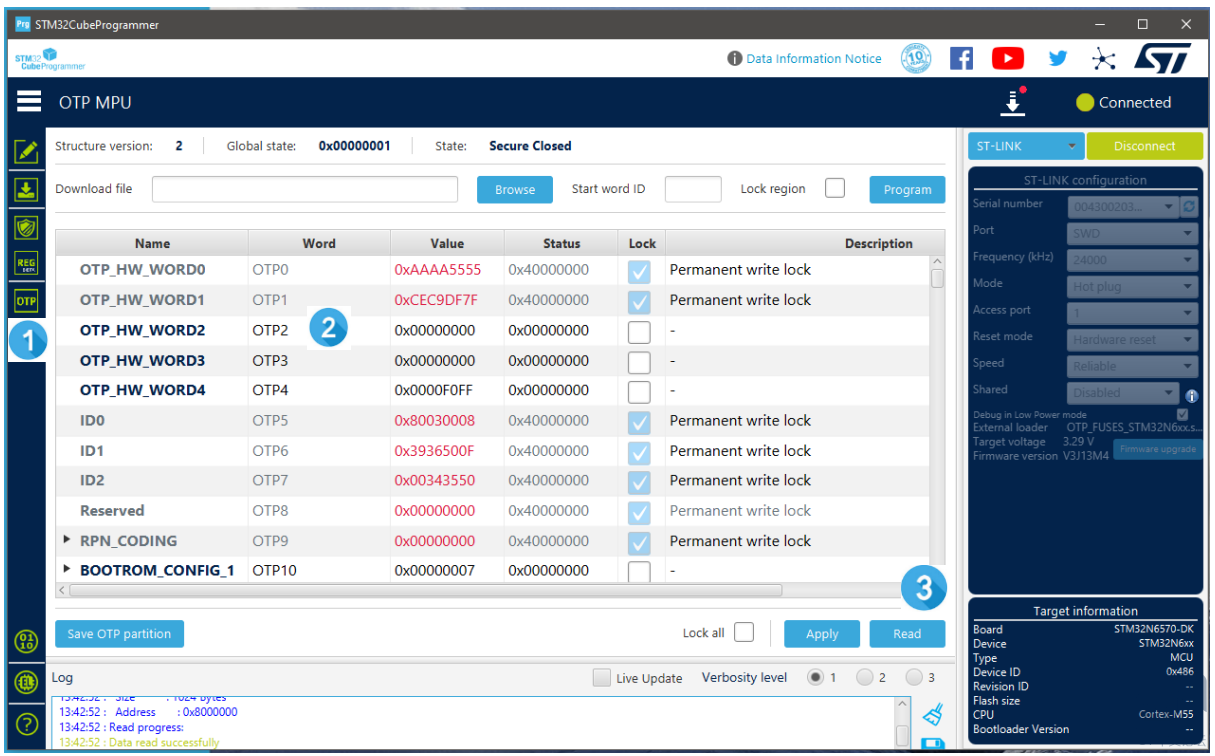
Task: Open the Option Bytes shield icon
Action: coord(26,226)
